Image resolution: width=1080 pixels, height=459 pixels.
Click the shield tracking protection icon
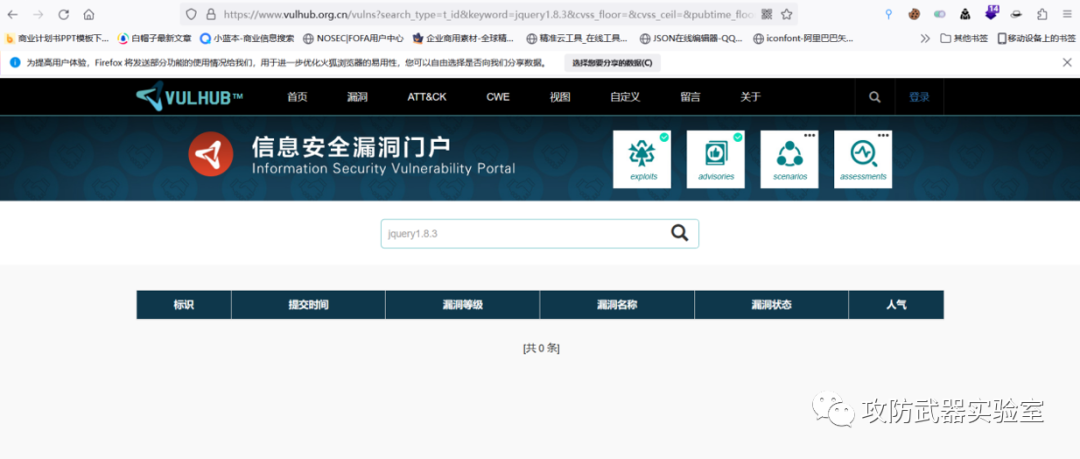191,14
